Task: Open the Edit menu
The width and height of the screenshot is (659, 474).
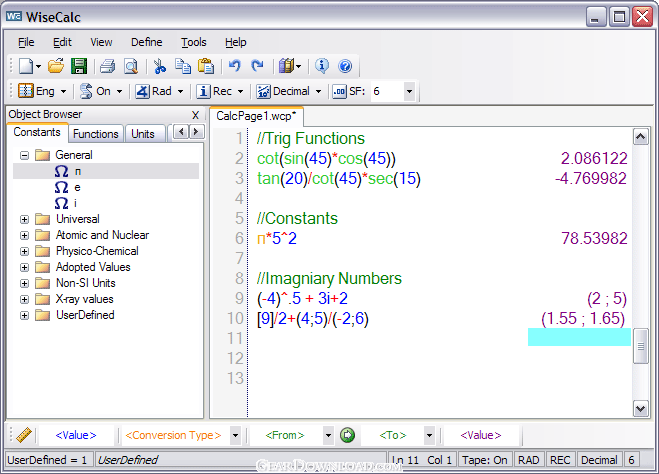Action: tap(62, 42)
